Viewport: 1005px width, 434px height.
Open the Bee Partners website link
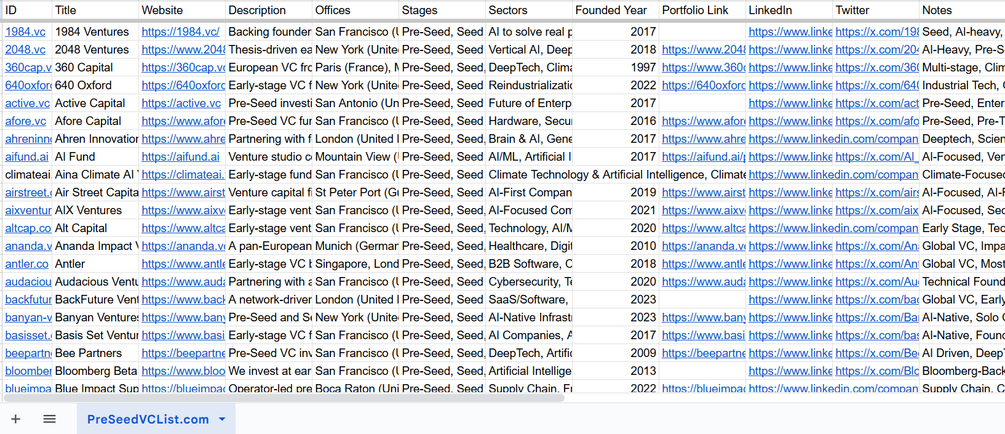tap(183, 353)
